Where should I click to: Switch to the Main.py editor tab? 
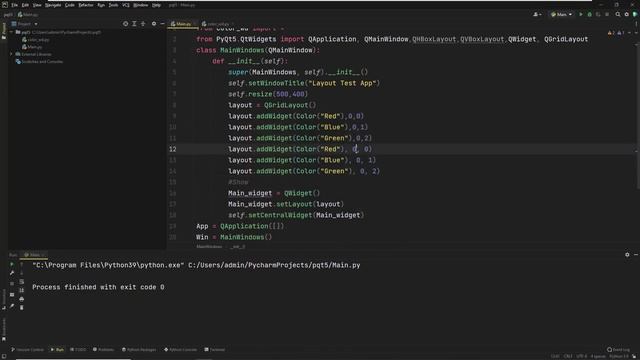click(181, 24)
